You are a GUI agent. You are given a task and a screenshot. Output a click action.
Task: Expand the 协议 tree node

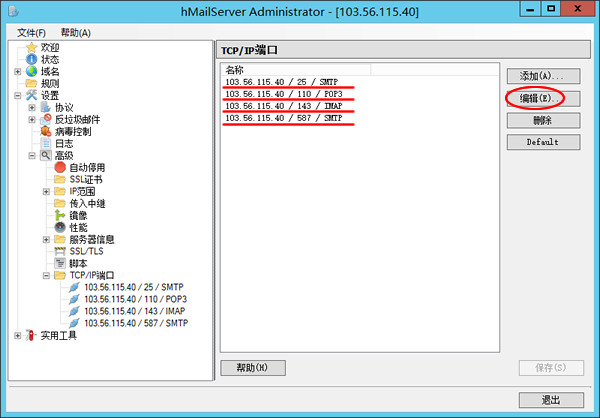32,108
